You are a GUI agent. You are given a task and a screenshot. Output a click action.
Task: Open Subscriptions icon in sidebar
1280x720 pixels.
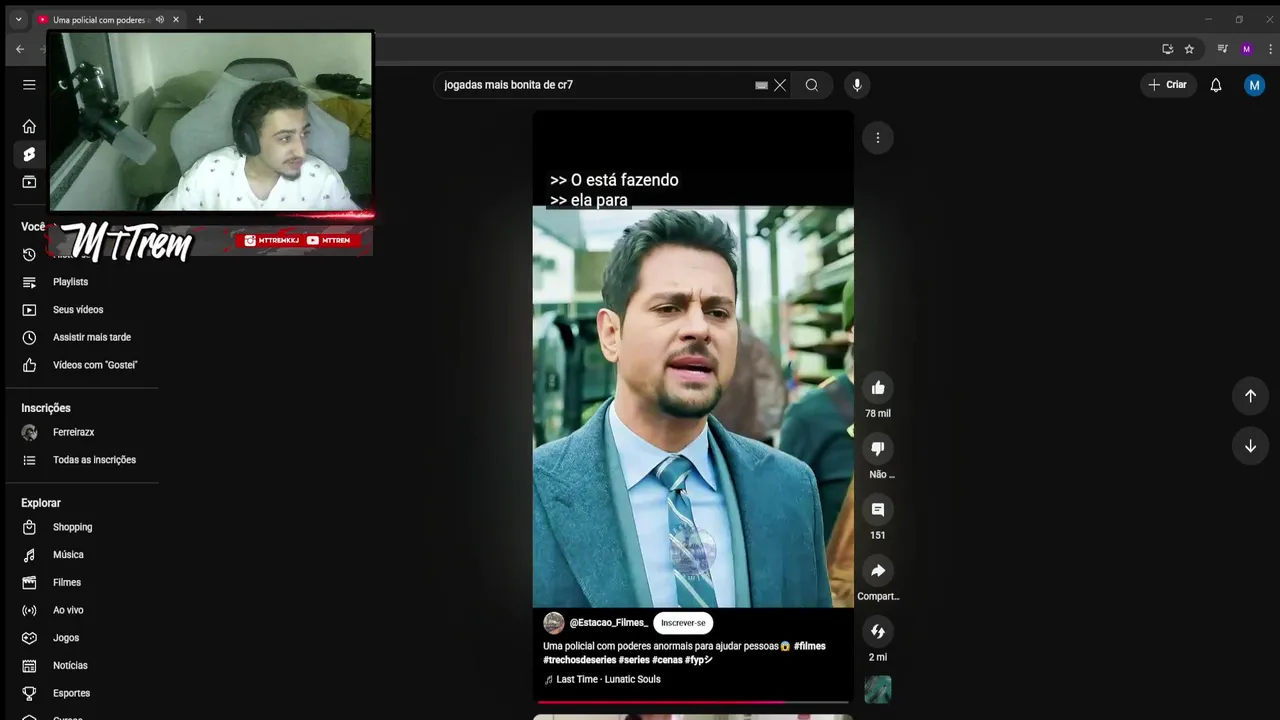pos(29,182)
